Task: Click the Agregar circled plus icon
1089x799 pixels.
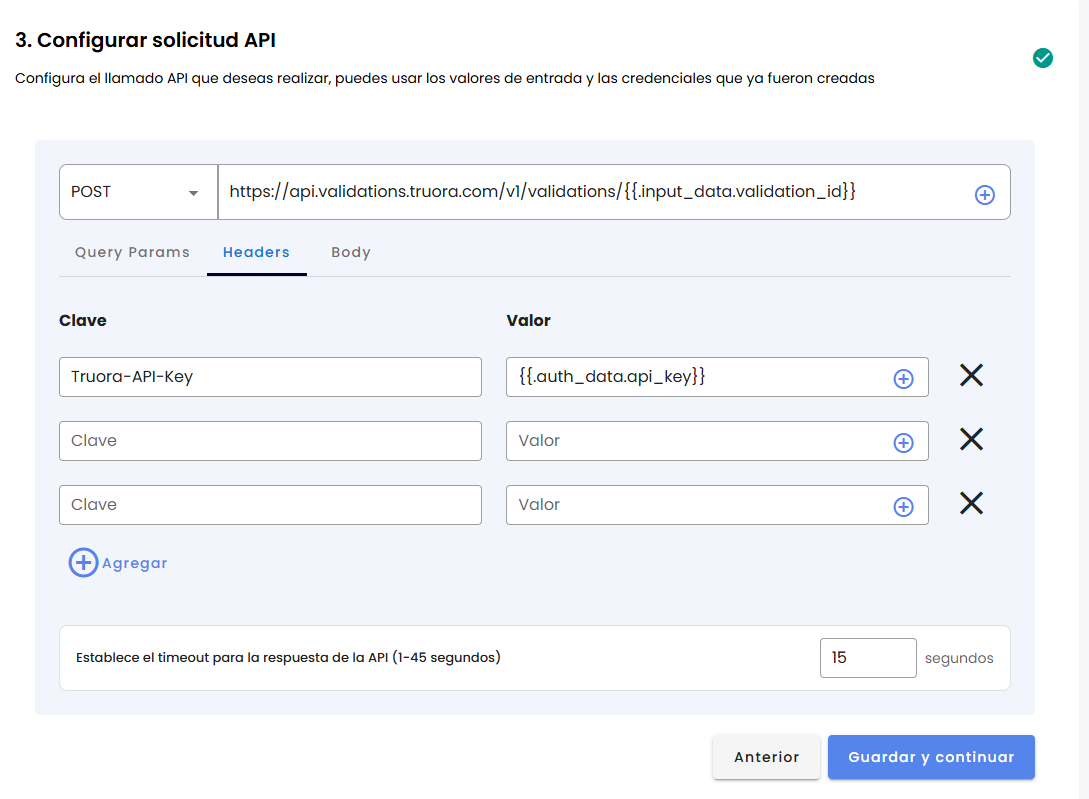Action: click(x=83, y=563)
